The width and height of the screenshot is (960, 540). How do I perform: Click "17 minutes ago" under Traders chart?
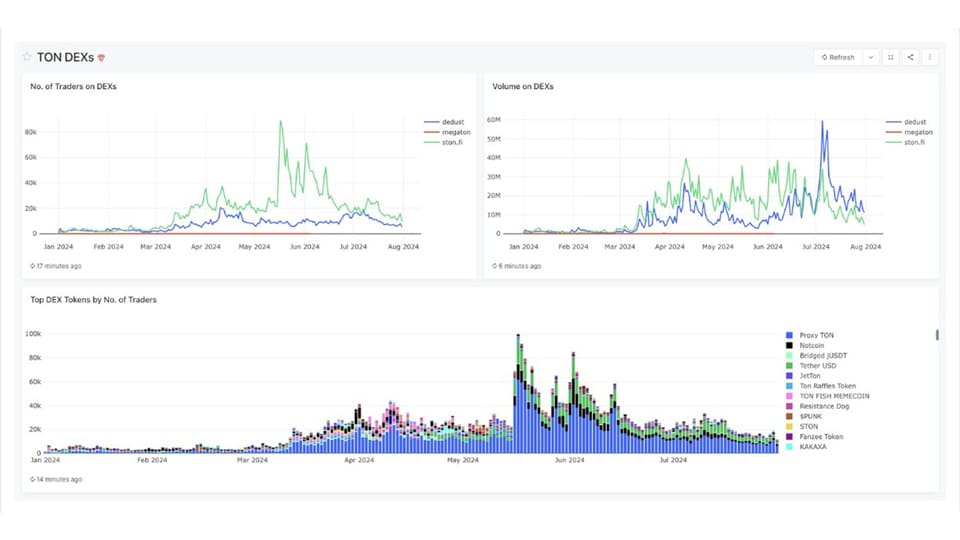coord(59,266)
